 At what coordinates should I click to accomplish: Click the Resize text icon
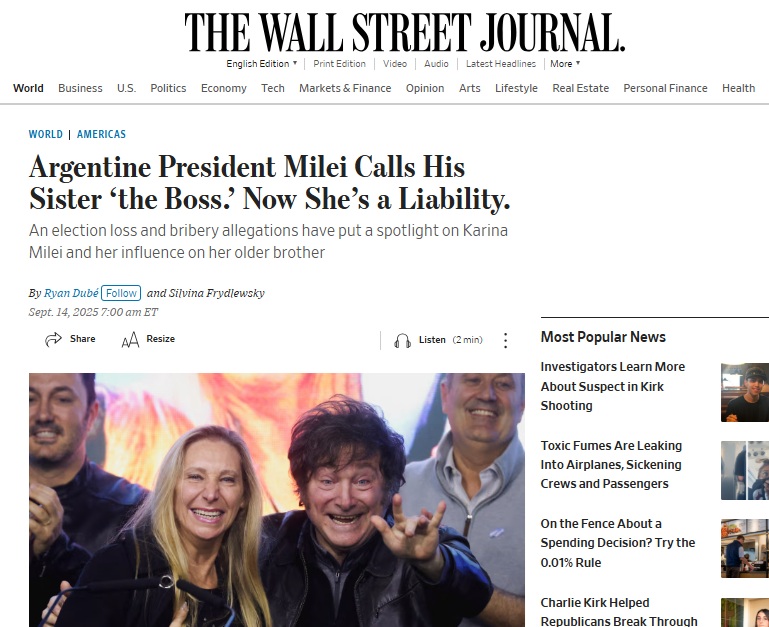130,340
